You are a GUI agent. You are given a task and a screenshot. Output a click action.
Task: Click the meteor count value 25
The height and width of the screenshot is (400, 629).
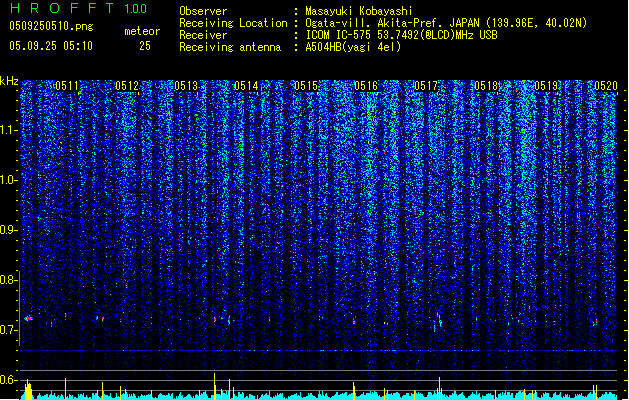[x=145, y=46]
